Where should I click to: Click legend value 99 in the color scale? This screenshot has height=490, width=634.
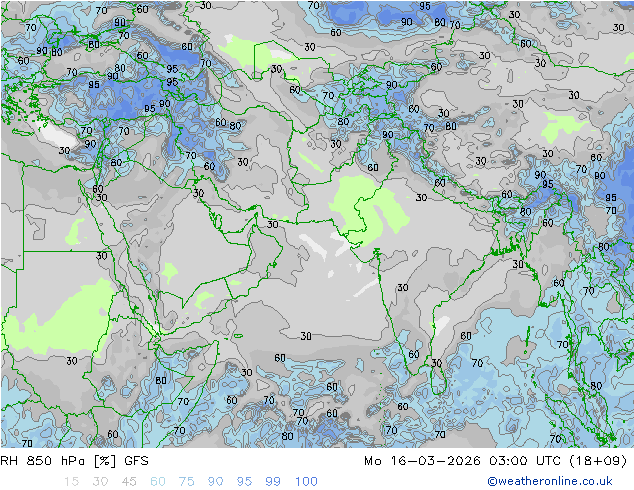(273, 482)
